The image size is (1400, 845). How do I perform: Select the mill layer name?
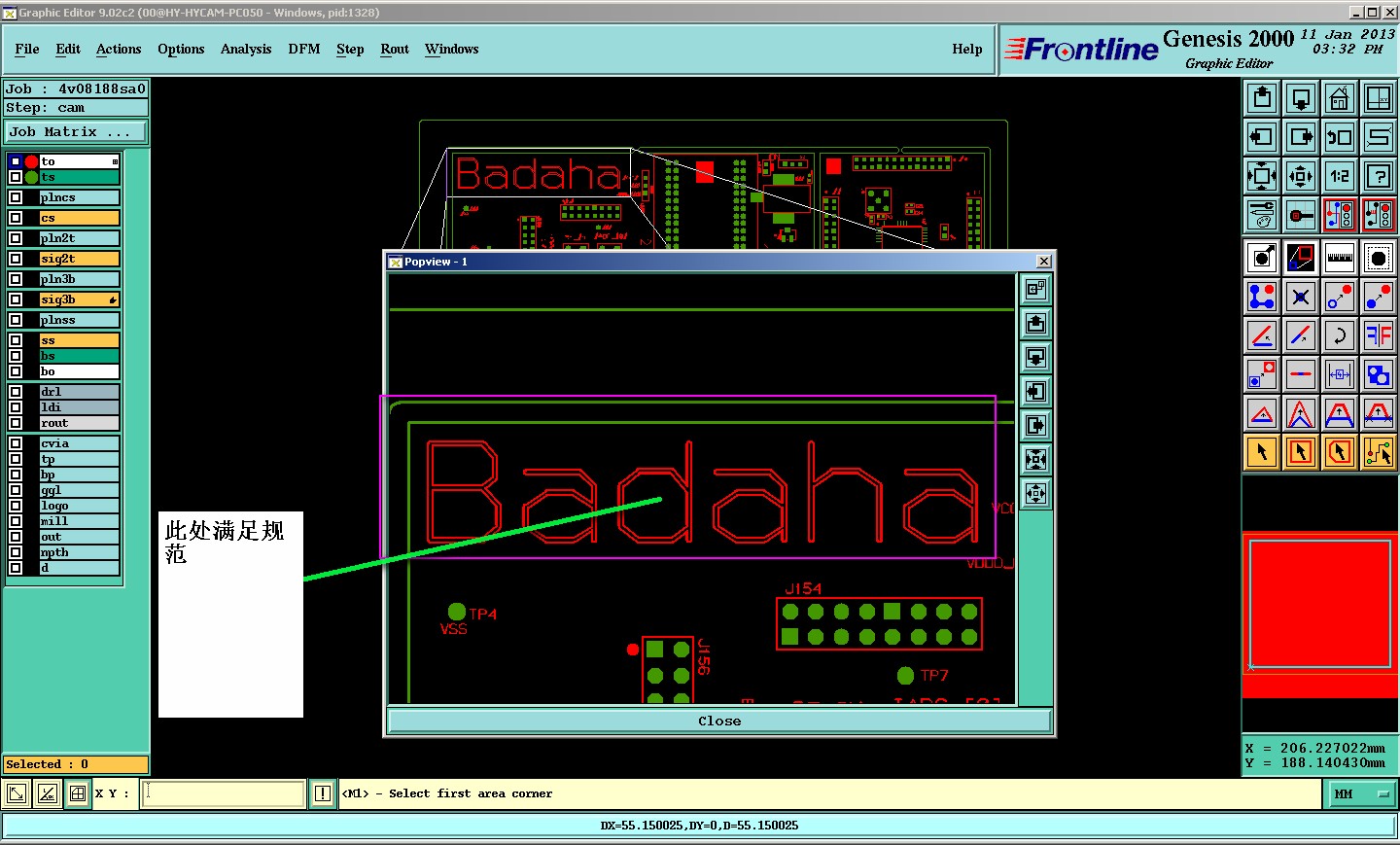[x=80, y=521]
